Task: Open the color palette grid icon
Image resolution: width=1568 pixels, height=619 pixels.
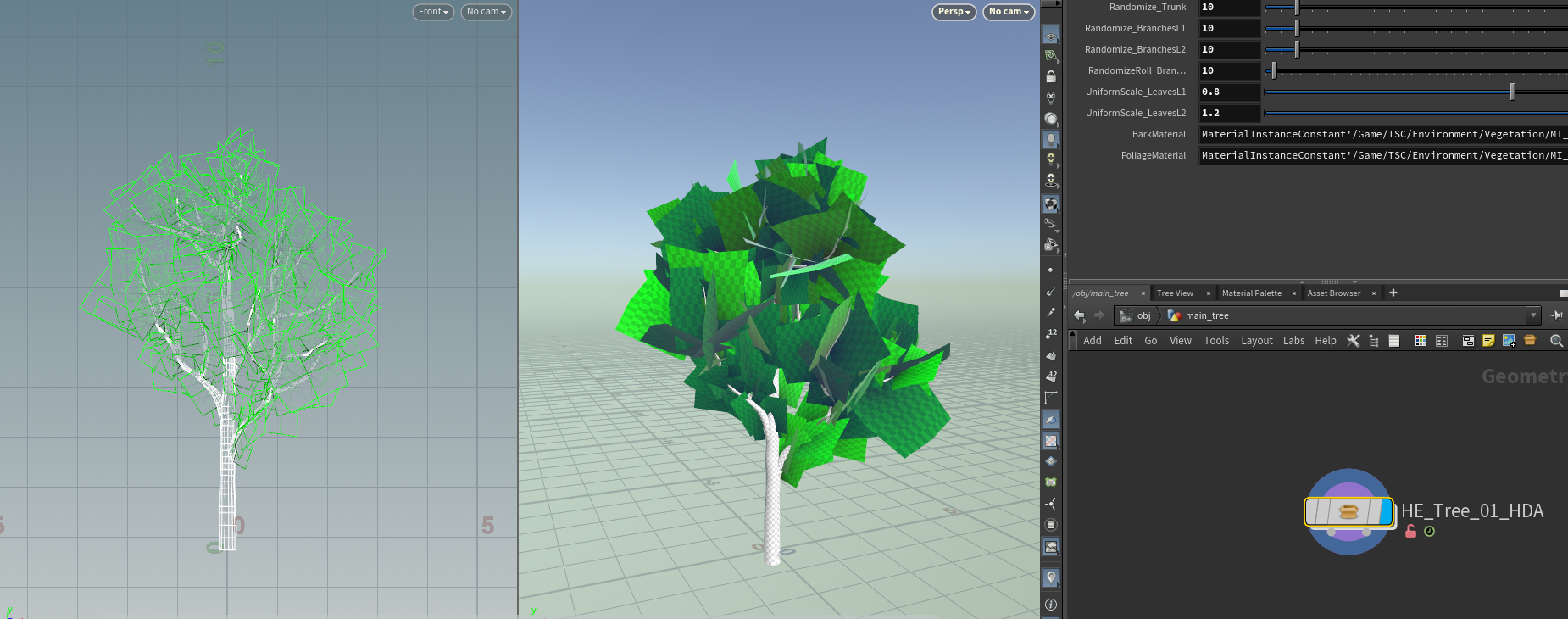Action: (x=1421, y=341)
